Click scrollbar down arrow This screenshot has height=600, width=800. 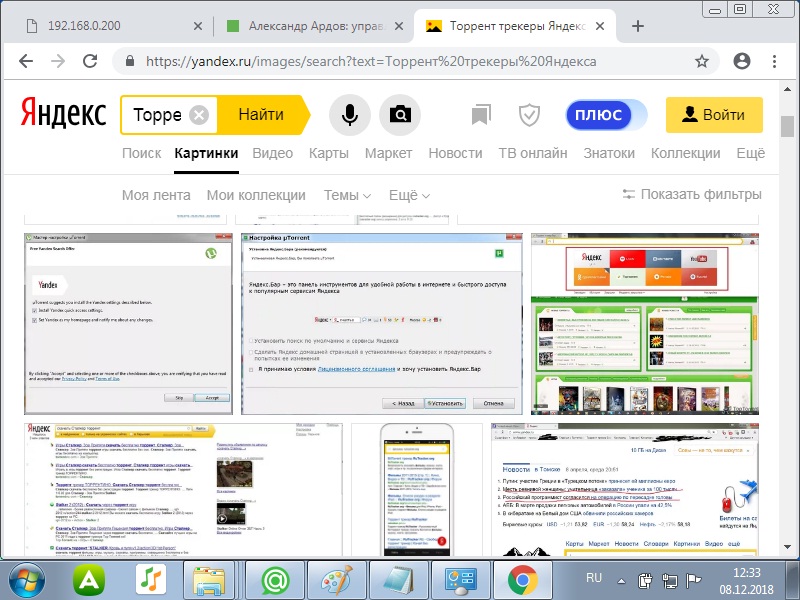click(787, 547)
